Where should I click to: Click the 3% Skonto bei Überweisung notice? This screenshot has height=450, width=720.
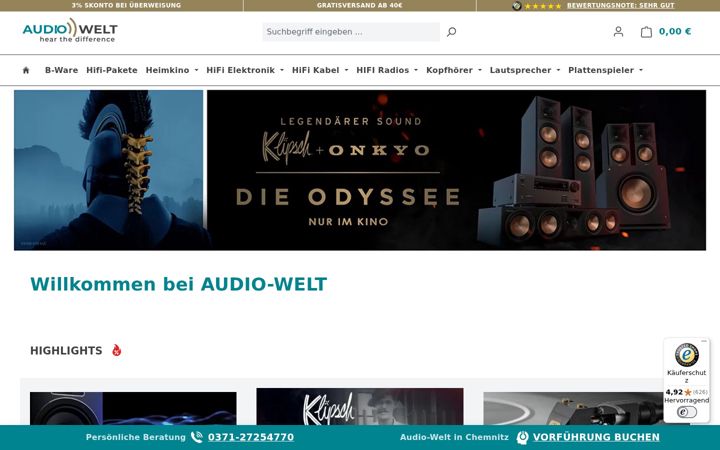coord(126,6)
